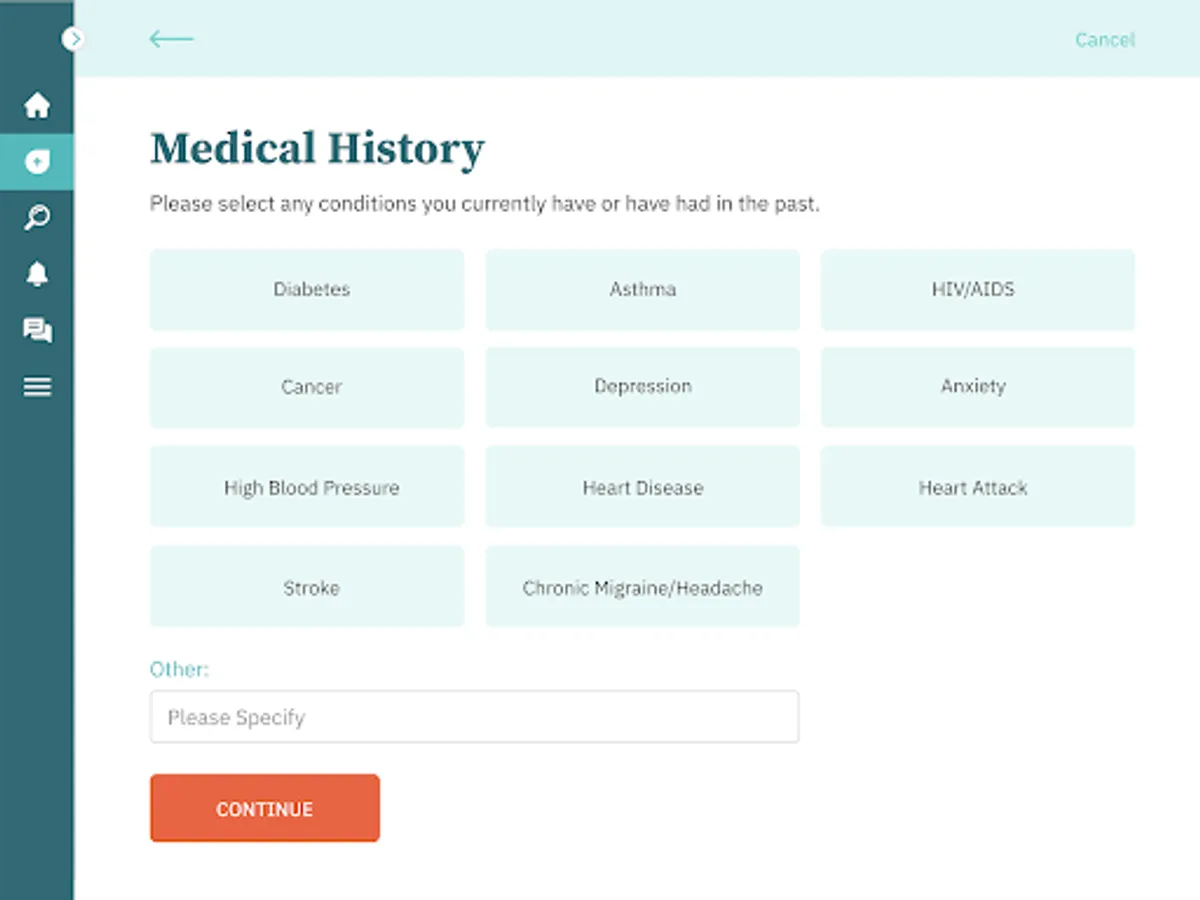Select Chronic Migraine/Headache tile
1200x900 pixels.
(642, 587)
